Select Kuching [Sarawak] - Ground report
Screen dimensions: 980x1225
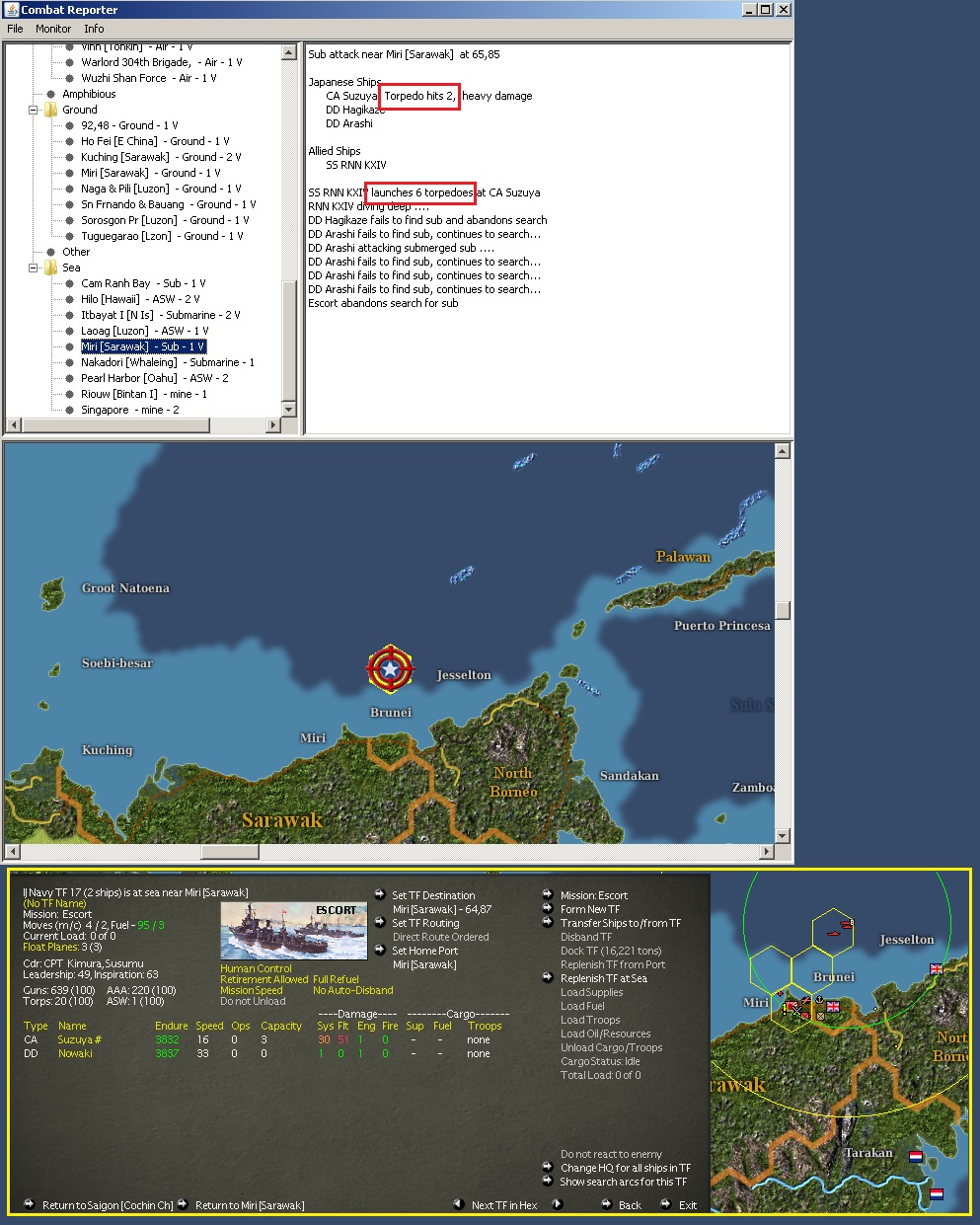point(161,157)
